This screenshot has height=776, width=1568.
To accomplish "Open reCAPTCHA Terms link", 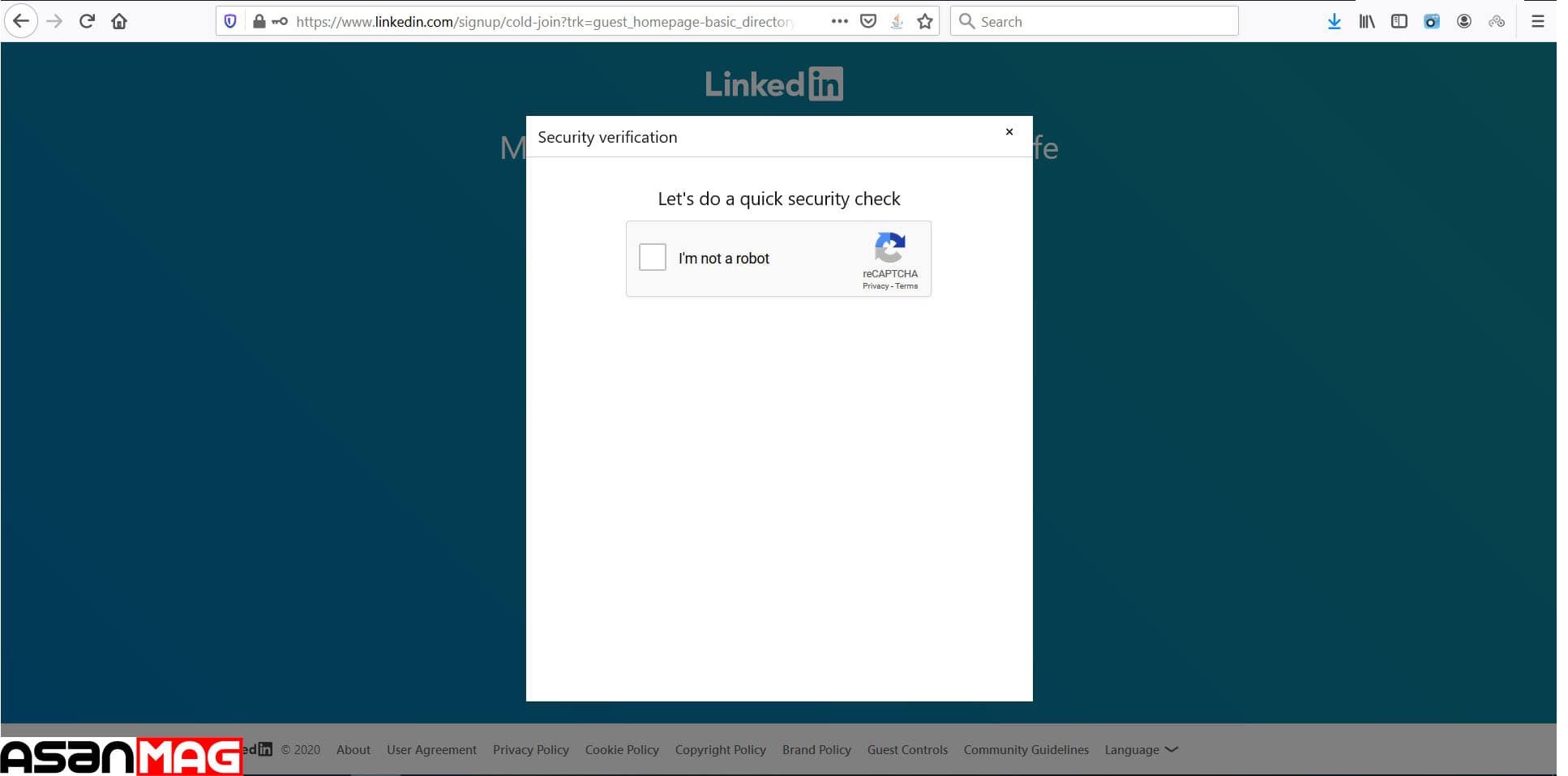I will point(906,286).
